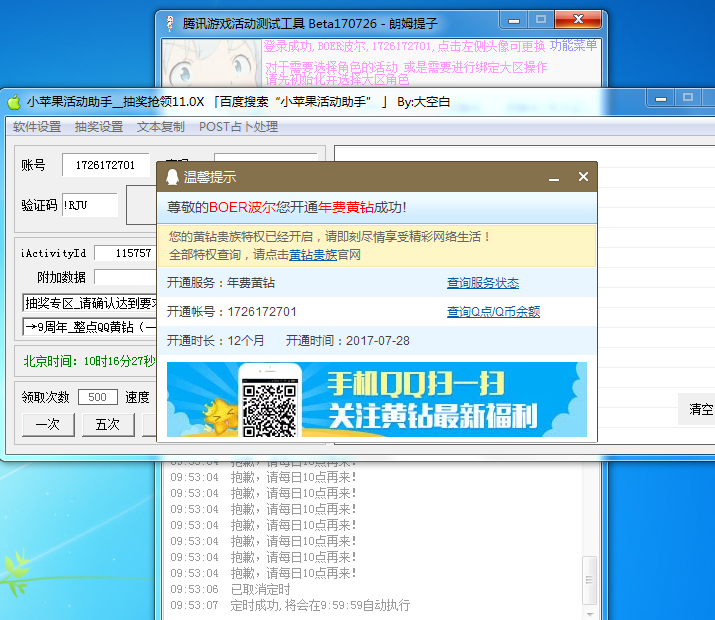Open 功能菜单 in the Tencent tool window
The image size is (715, 620).
(x=573, y=46)
